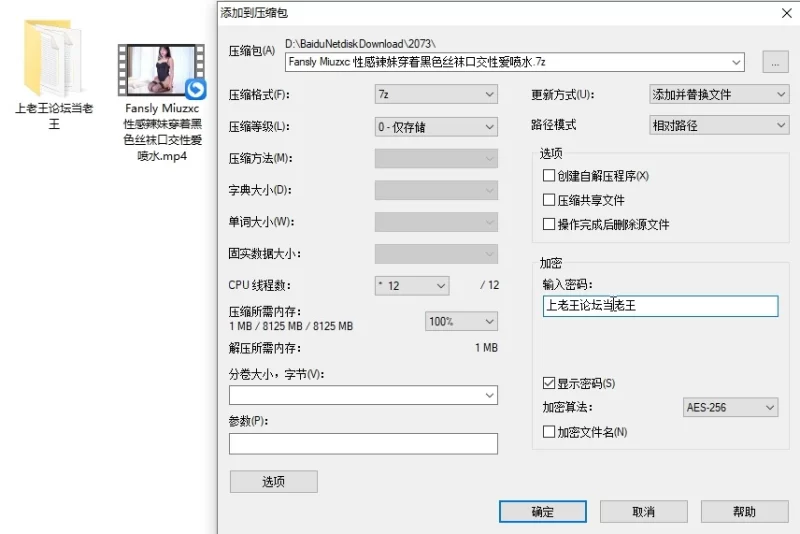Open the CPU 线程数 dropdown showing 12
The height and width of the screenshot is (534, 800).
pos(412,286)
